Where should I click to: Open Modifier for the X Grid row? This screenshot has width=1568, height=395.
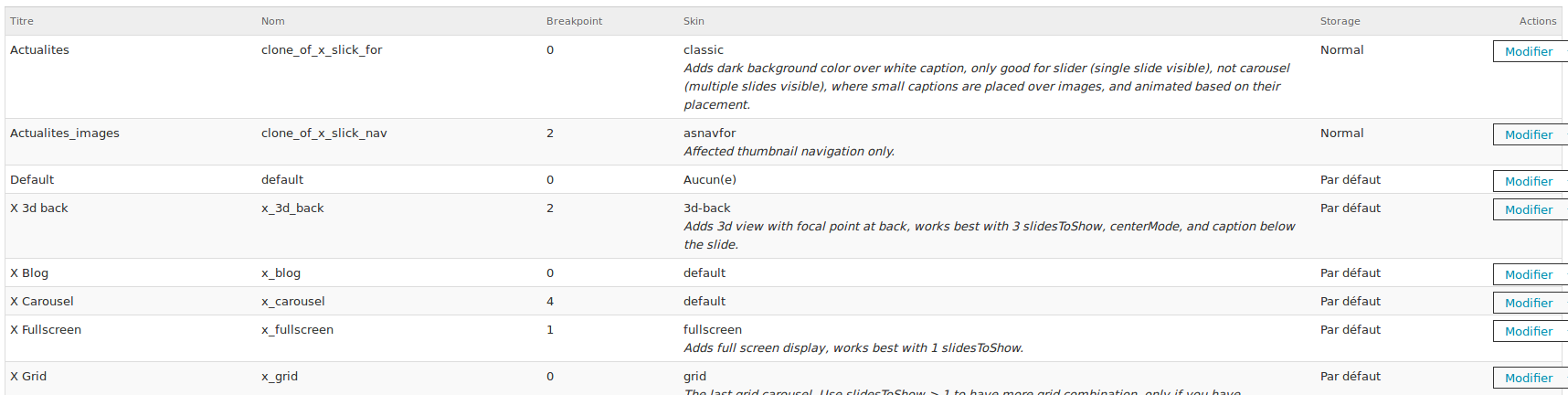coord(1529,378)
